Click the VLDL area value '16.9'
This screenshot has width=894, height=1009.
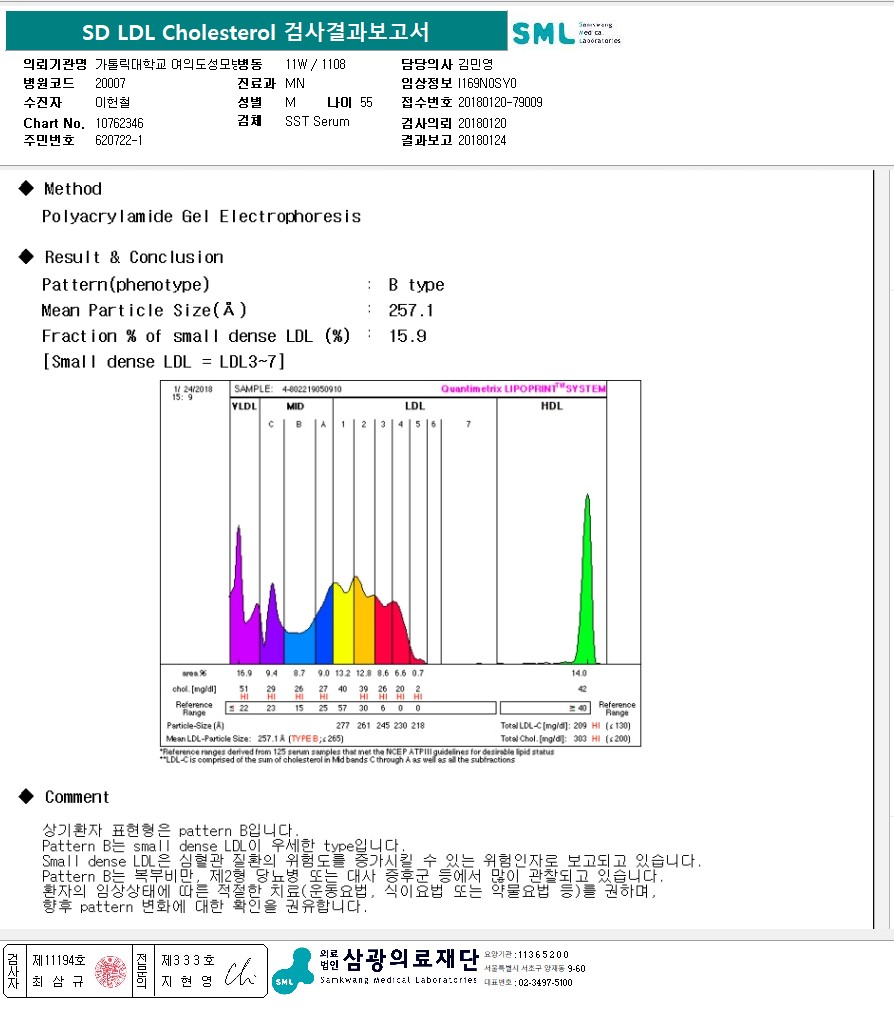(244, 673)
